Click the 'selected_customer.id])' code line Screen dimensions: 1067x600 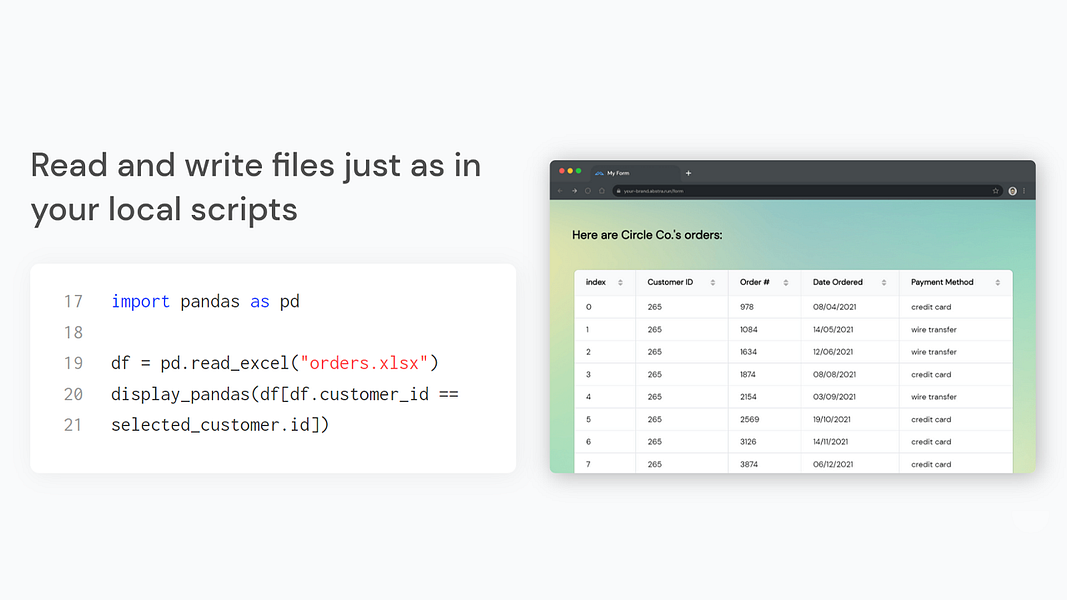(220, 424)
